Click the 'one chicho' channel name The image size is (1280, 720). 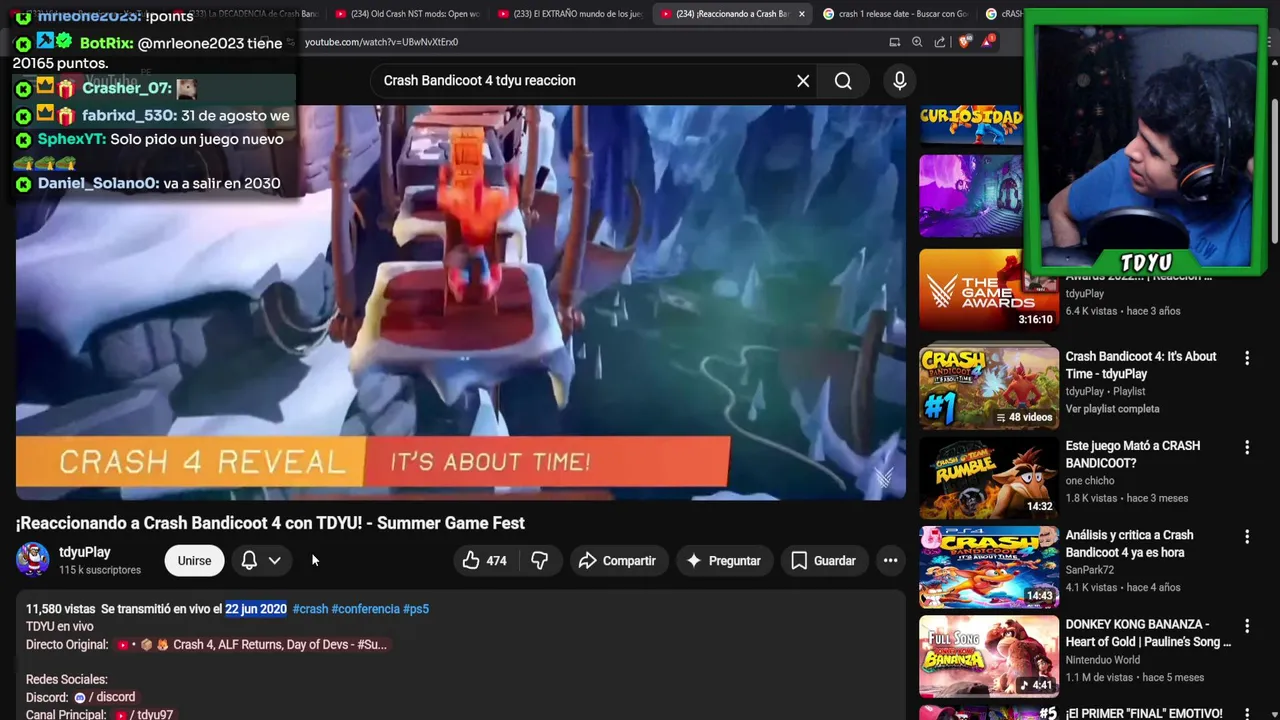tap(1090, 481)
